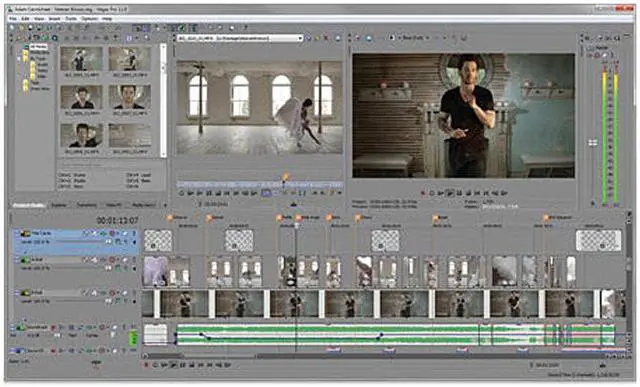Toggle Preview on External Monitor icon

click(x=369, y=38)
